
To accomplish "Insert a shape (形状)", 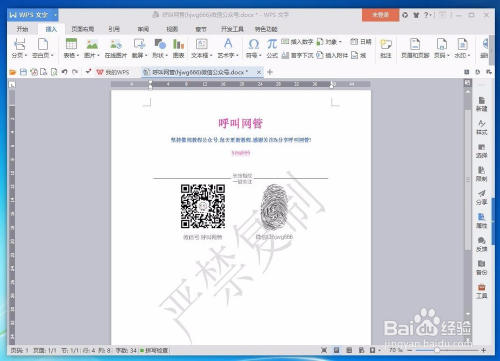I will click(160, 48).
